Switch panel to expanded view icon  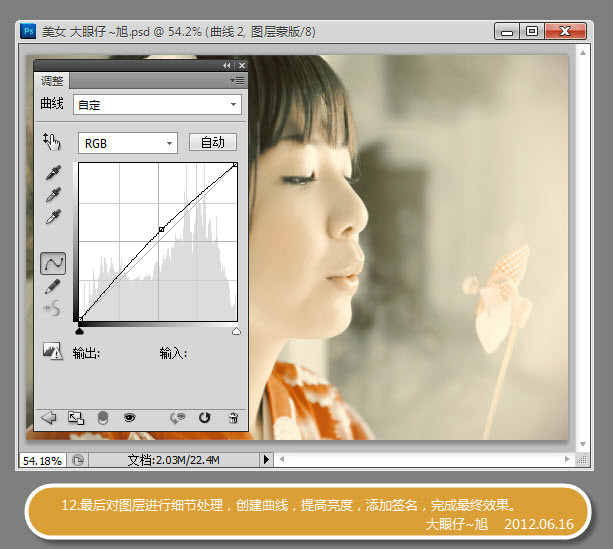click(x=76, y=418)
